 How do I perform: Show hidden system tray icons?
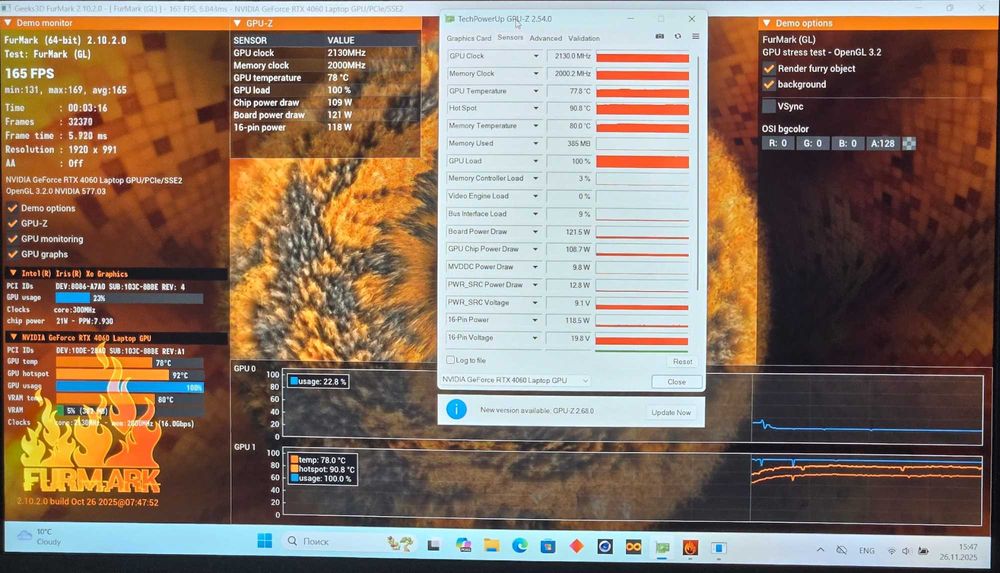pos(820,549)
